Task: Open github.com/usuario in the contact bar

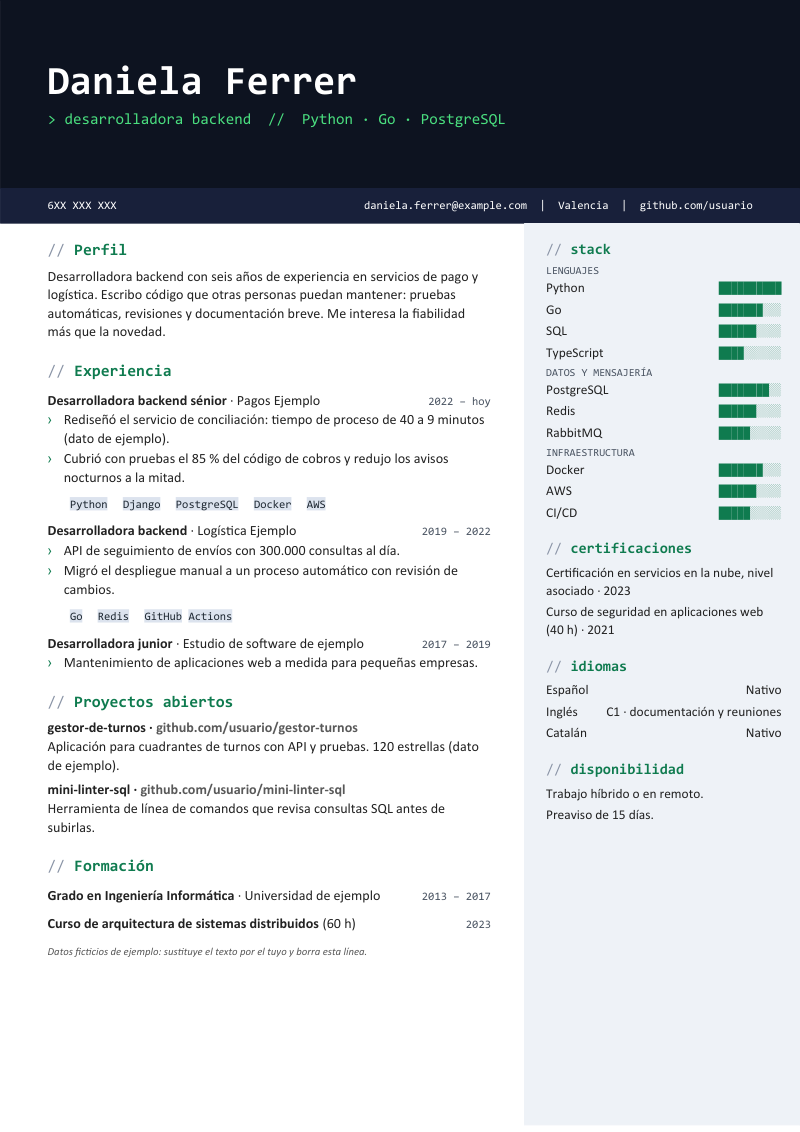Action: click(x=696, y=206)
